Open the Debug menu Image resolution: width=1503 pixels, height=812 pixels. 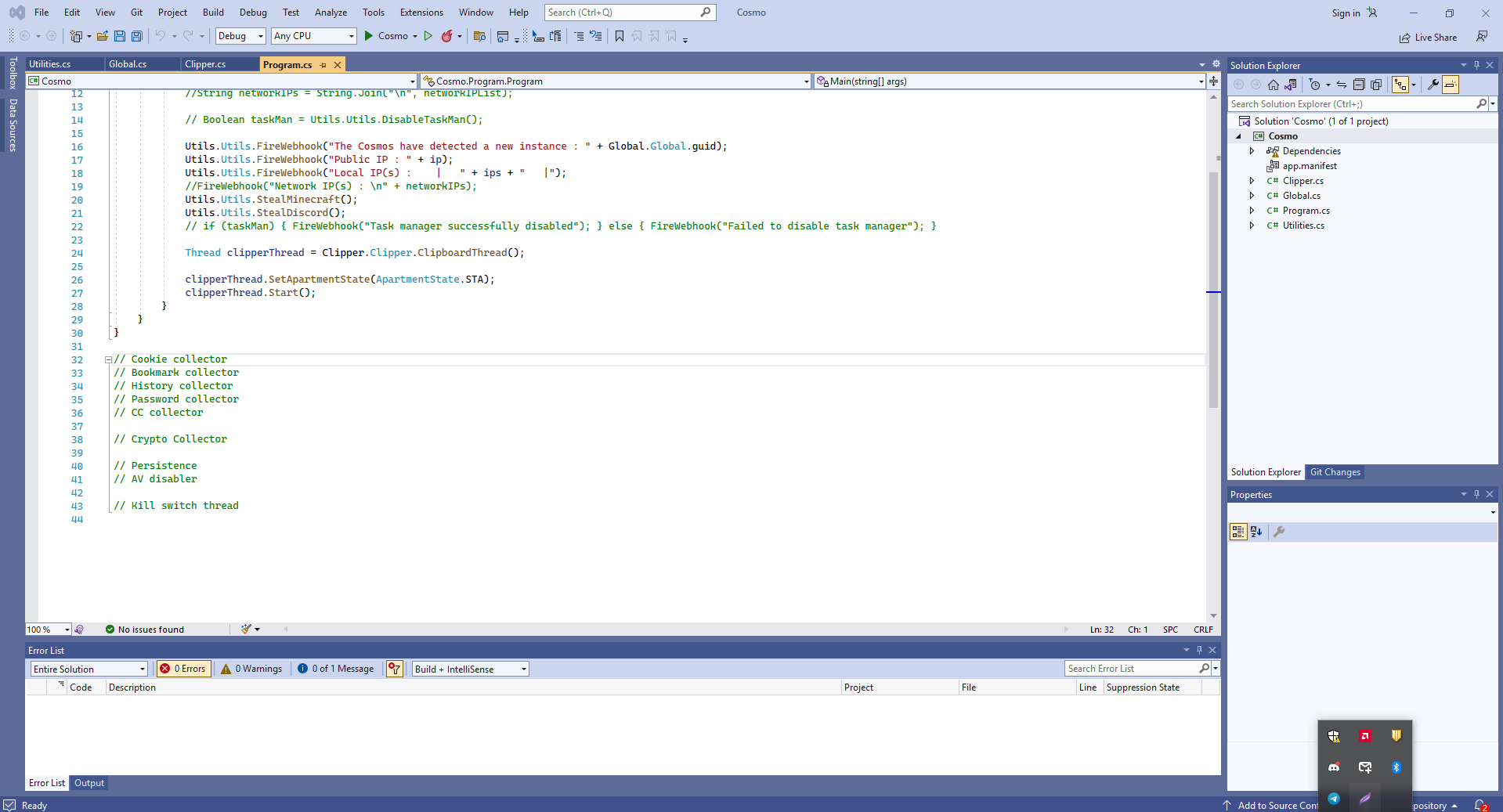coord(253,13)
